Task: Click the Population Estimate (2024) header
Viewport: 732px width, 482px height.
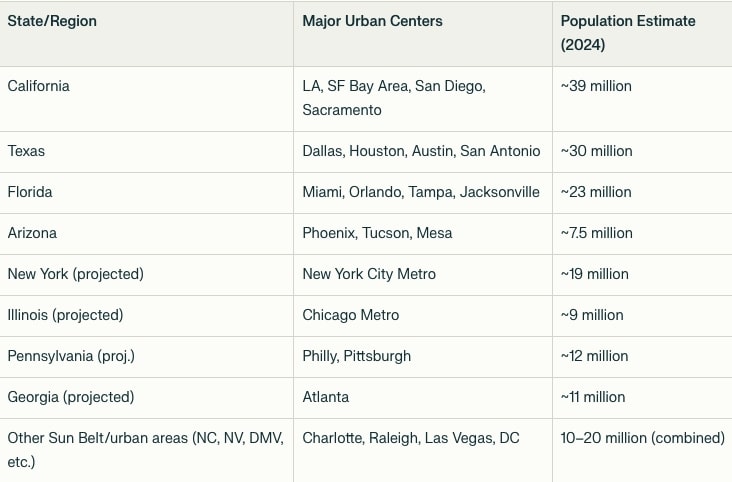Action: click(628, 33)
